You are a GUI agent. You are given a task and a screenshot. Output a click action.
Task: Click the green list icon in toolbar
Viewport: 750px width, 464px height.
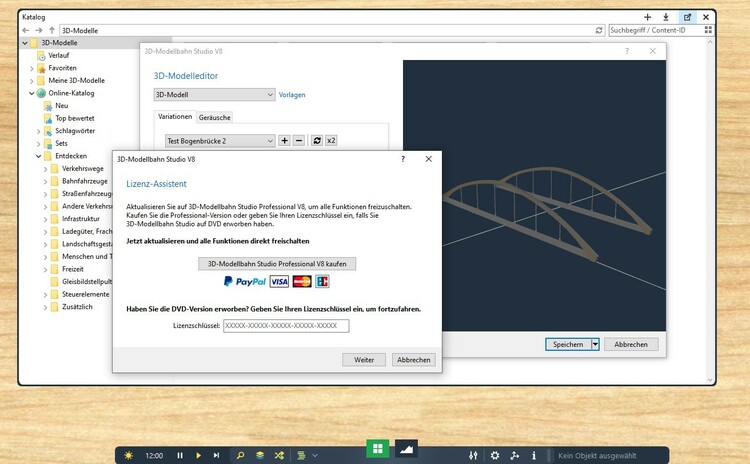[x=301, y=455]
